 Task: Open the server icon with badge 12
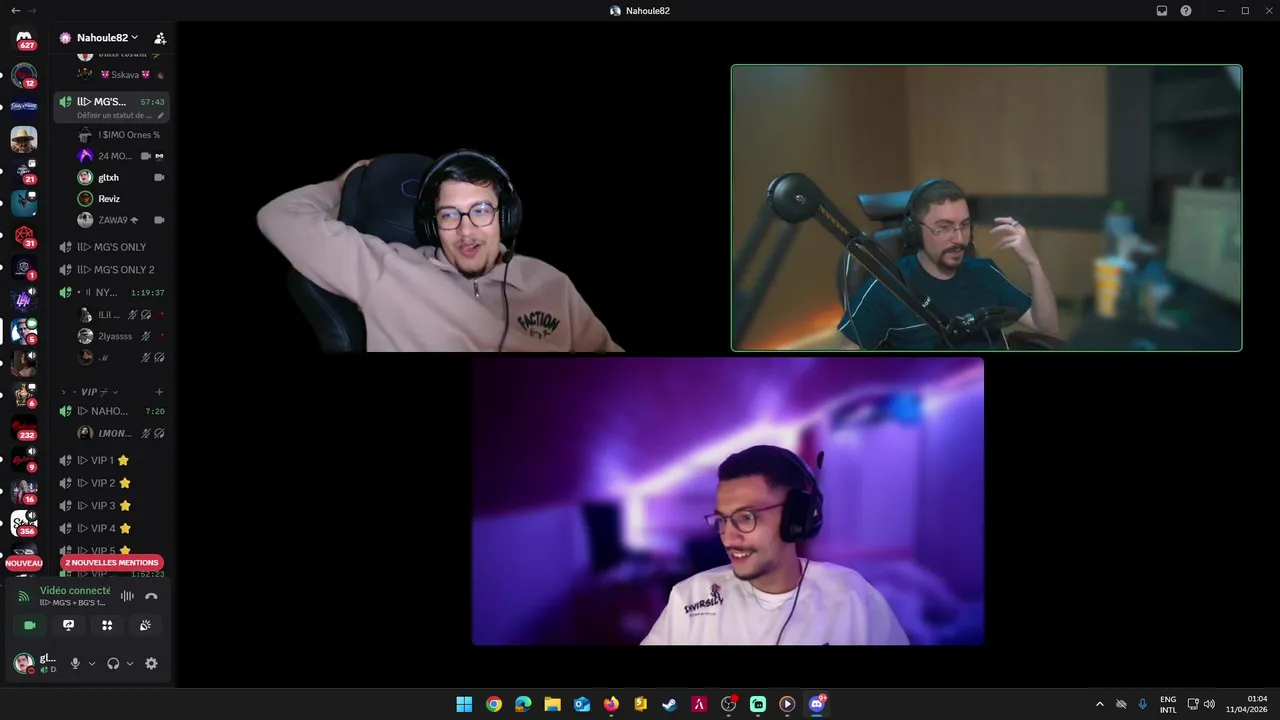pos(24,75)
